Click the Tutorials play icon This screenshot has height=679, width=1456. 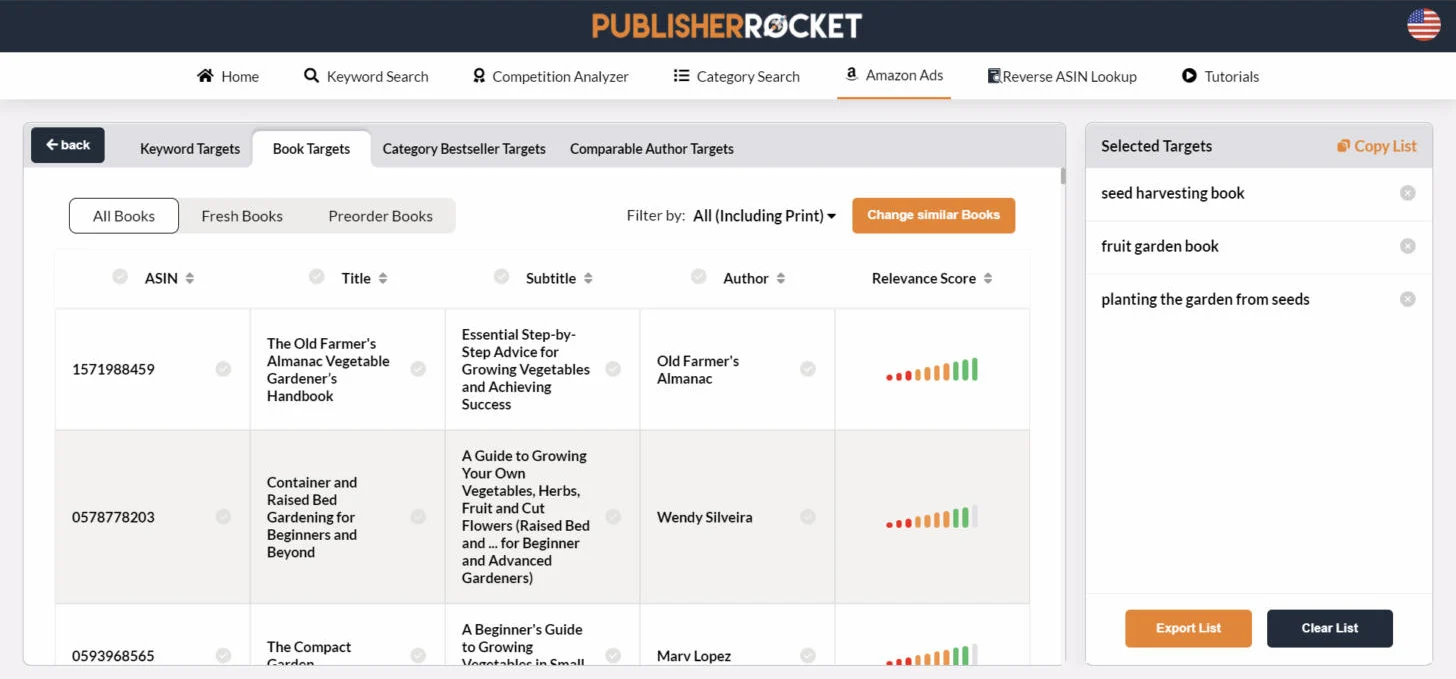(x=1189, y=76)
